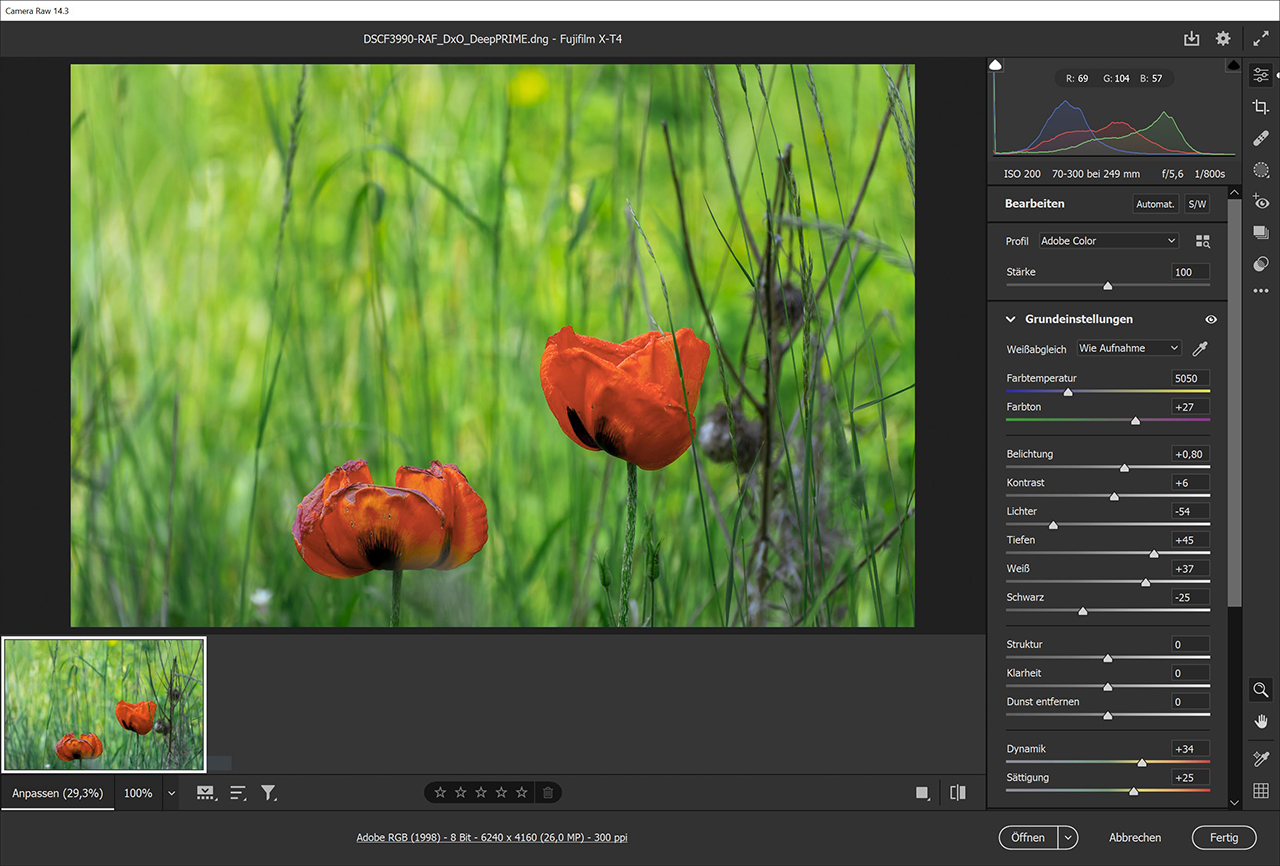Select the poppy thumbnail in filmstrip
This screenshot has width=1280, height=866.
(104, 705)
